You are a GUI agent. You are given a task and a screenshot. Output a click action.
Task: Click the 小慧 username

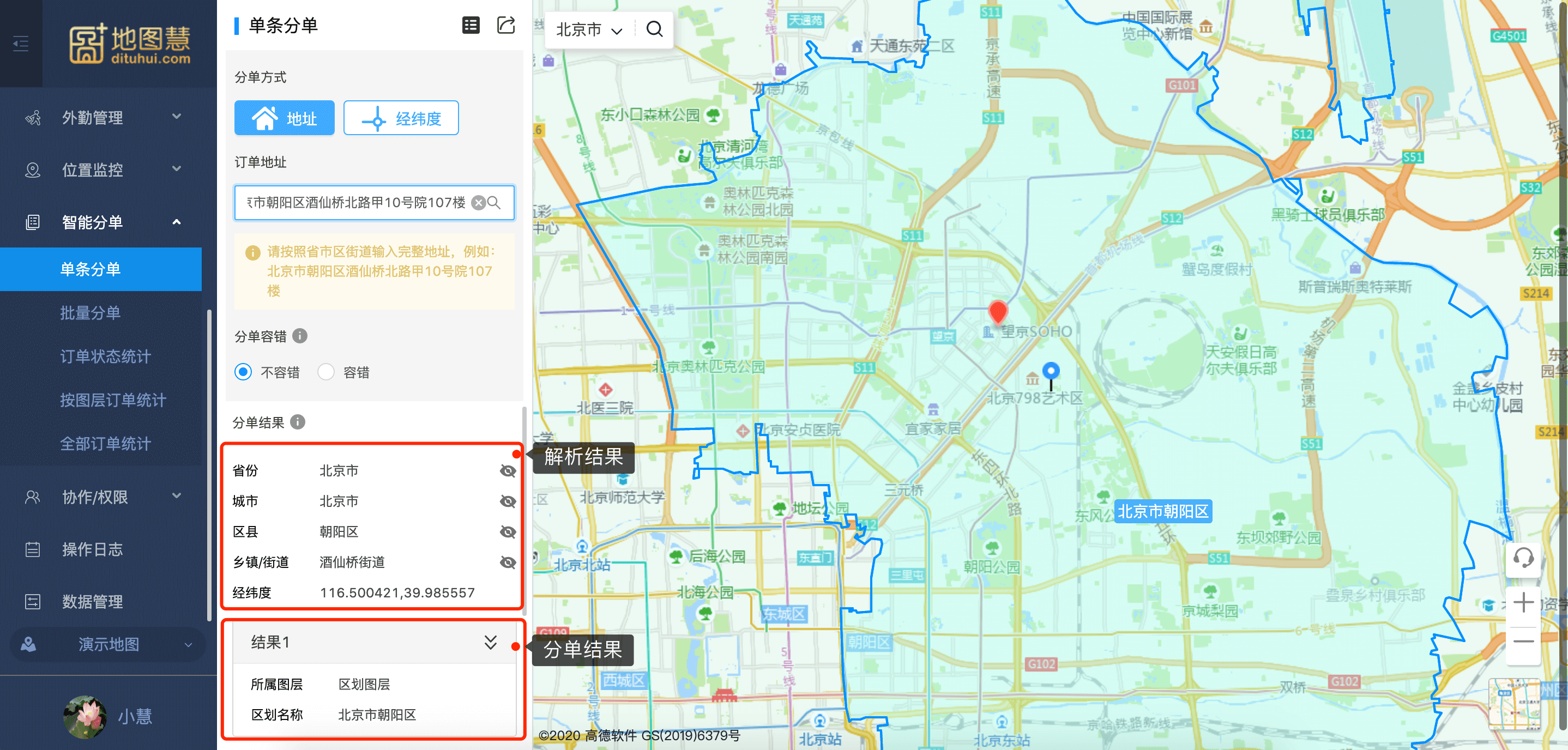(135, 717)
